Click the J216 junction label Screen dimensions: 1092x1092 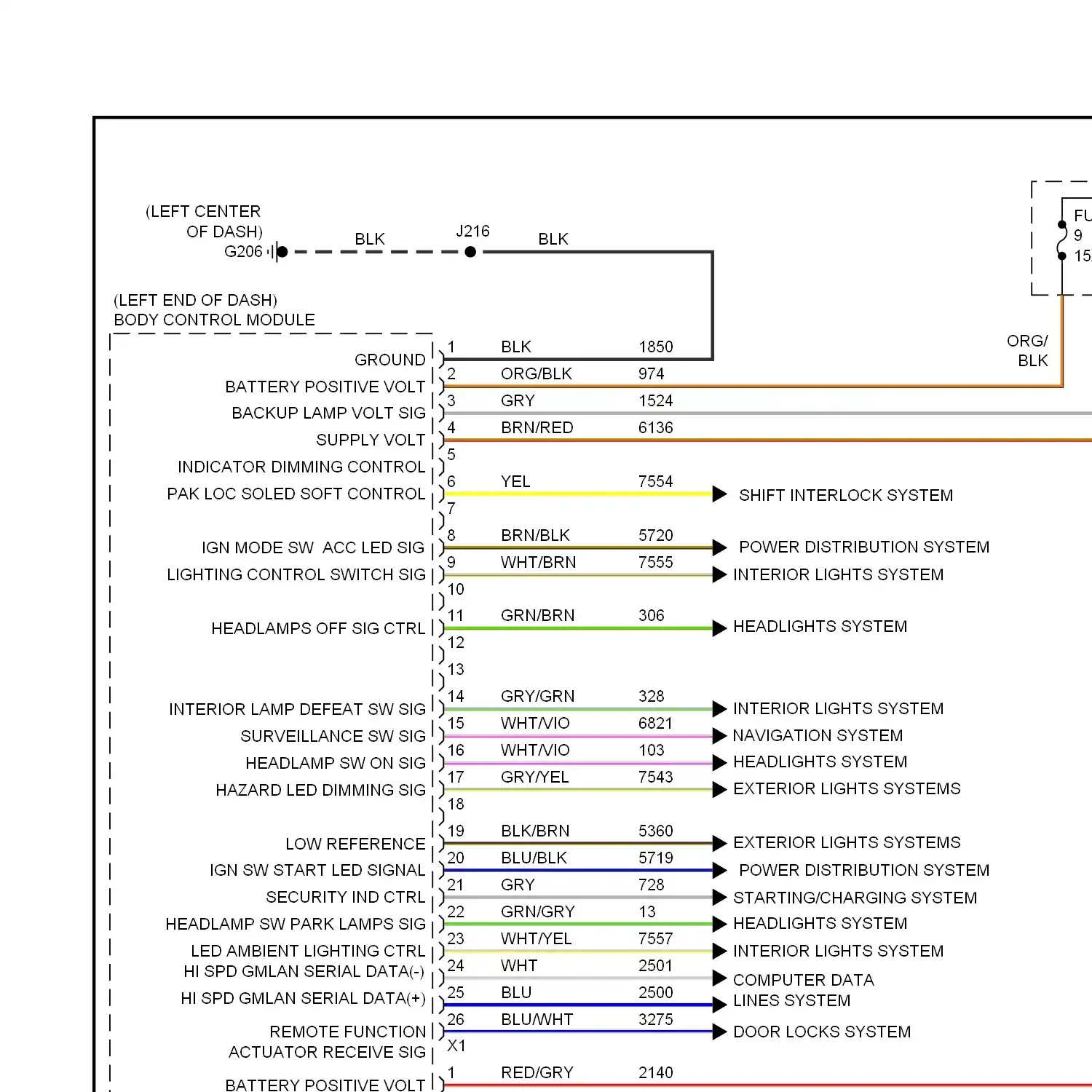(x=472, y=231)
